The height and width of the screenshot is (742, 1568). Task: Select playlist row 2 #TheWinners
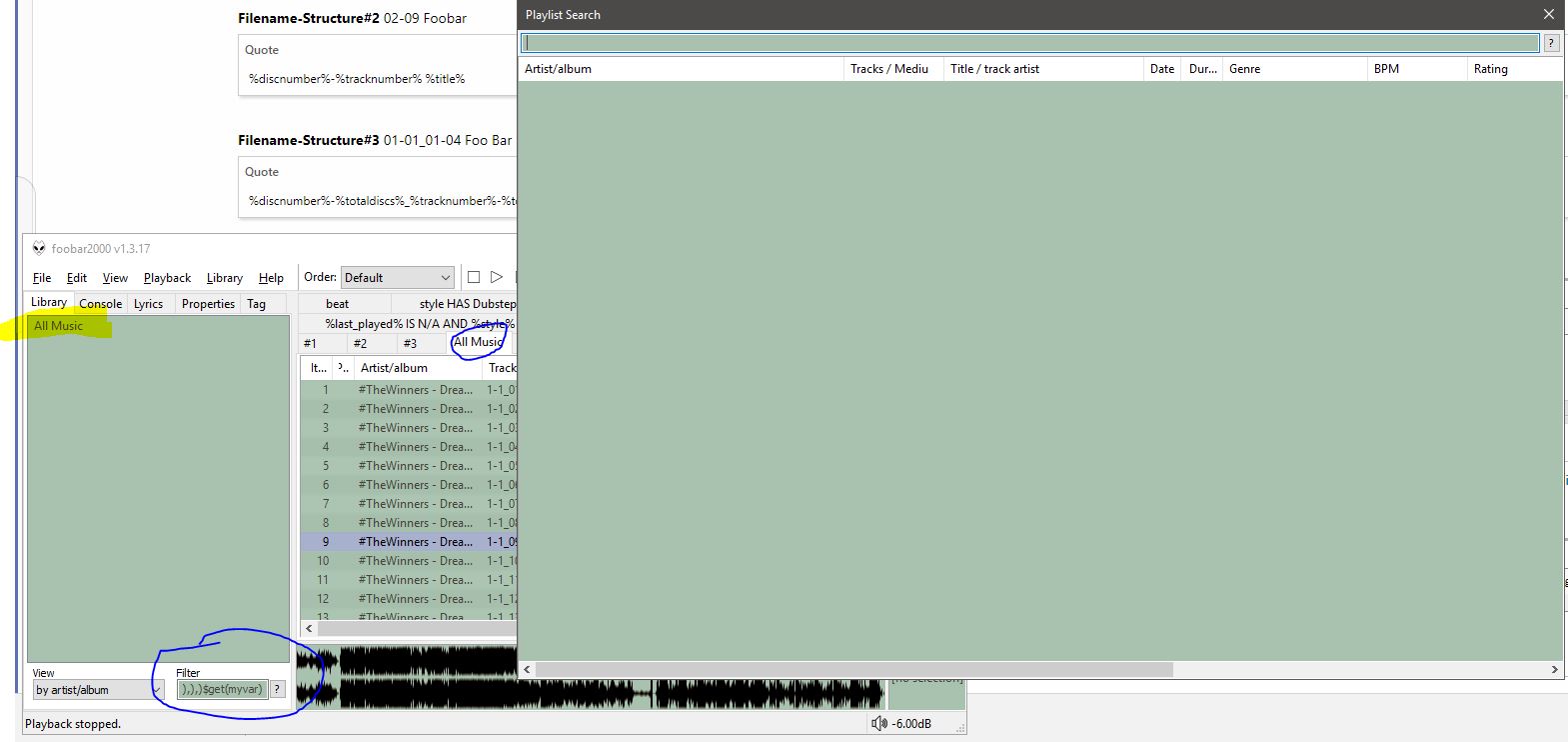click(x=409, y=409)
